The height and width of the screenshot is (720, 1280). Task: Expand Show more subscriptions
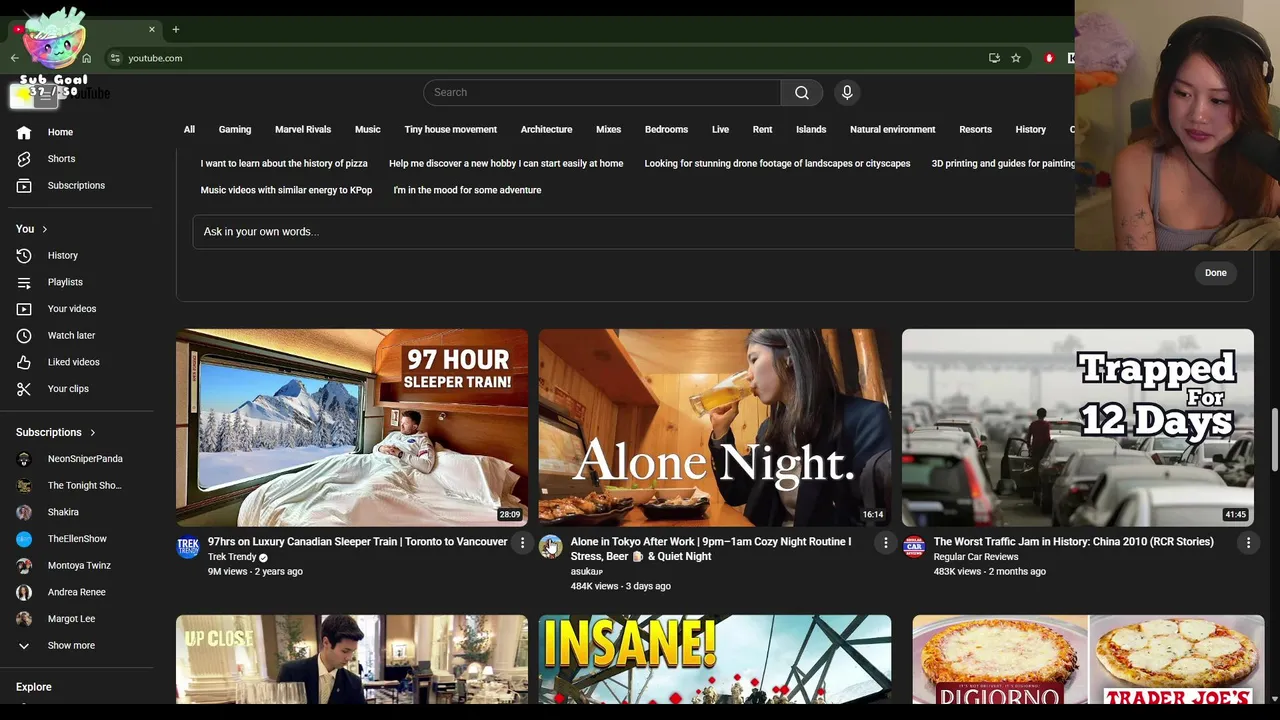coord(69,646)
